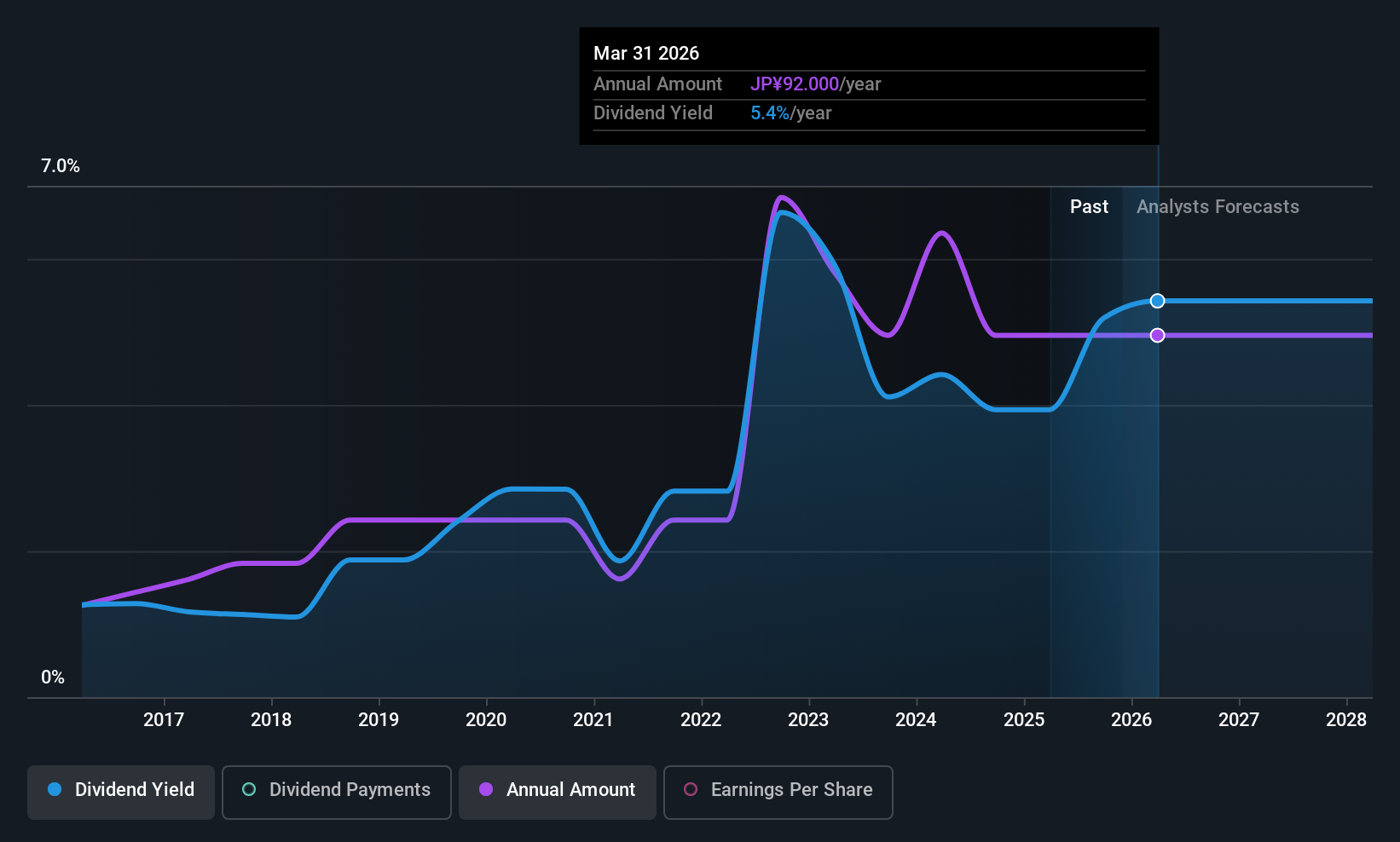Click the blue Dividend Yield data point marker
This screenshot has width=1400, height=842.
point(1157,301)
